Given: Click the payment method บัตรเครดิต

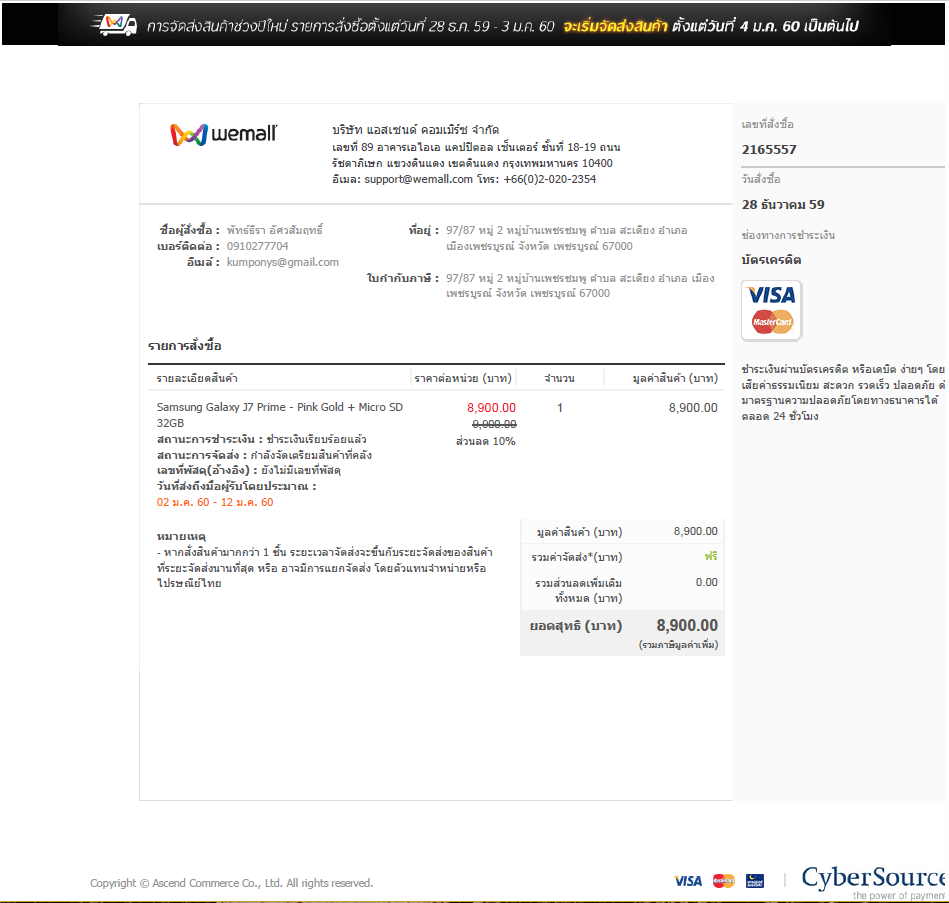Looking at the screenshot, I should click(772, 260).
